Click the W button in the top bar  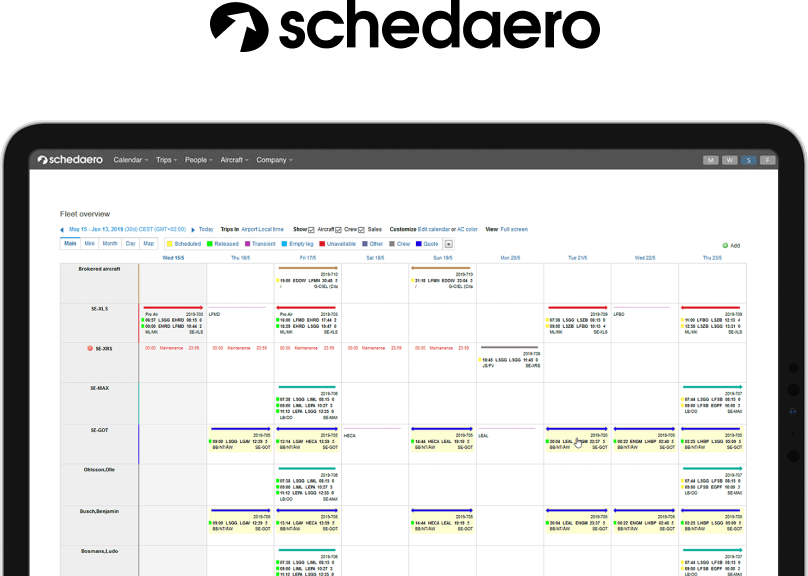tap(729, 160)
